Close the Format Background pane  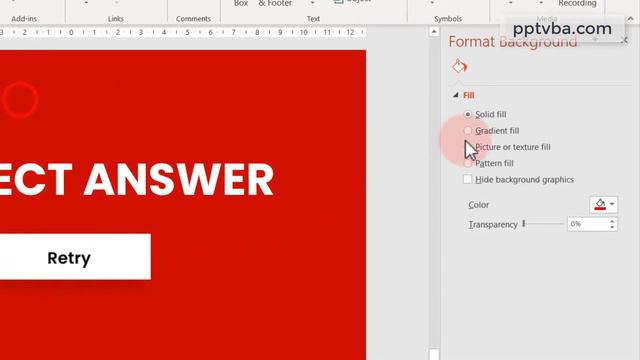(x=624, y=40)
